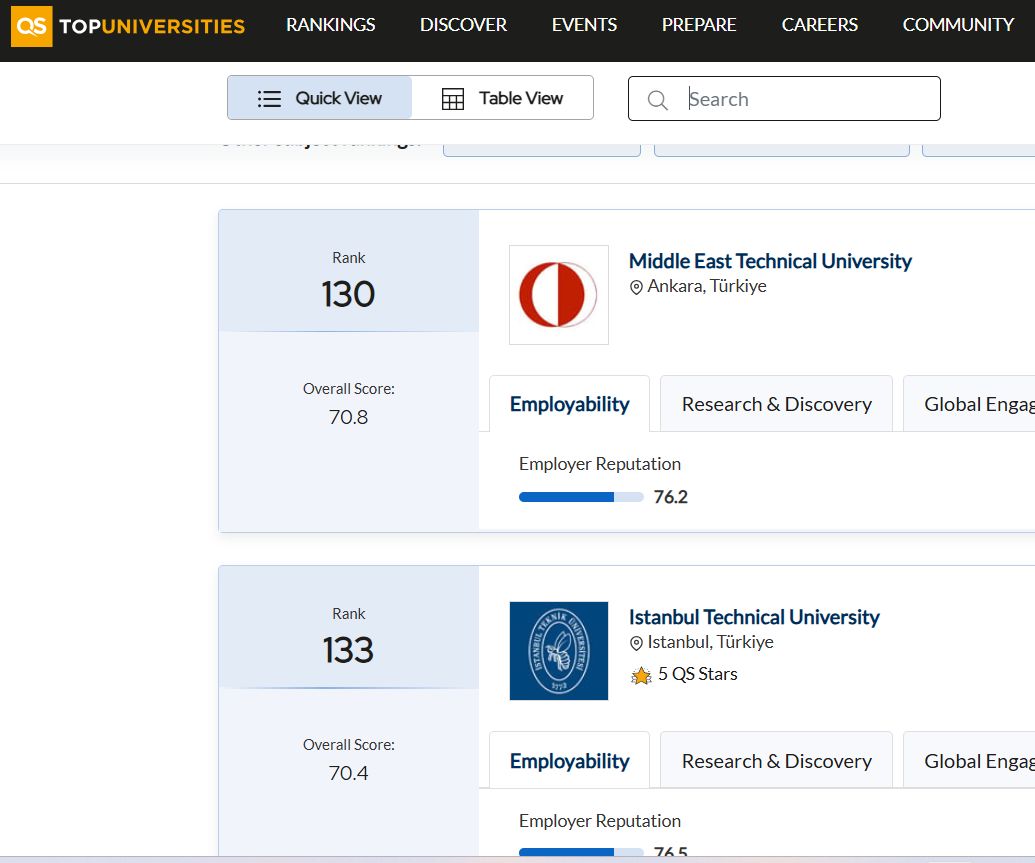1035x863 pixels.
Task: Switch to Table View mode
Action: pyautogui.click(x=502, y=98)
